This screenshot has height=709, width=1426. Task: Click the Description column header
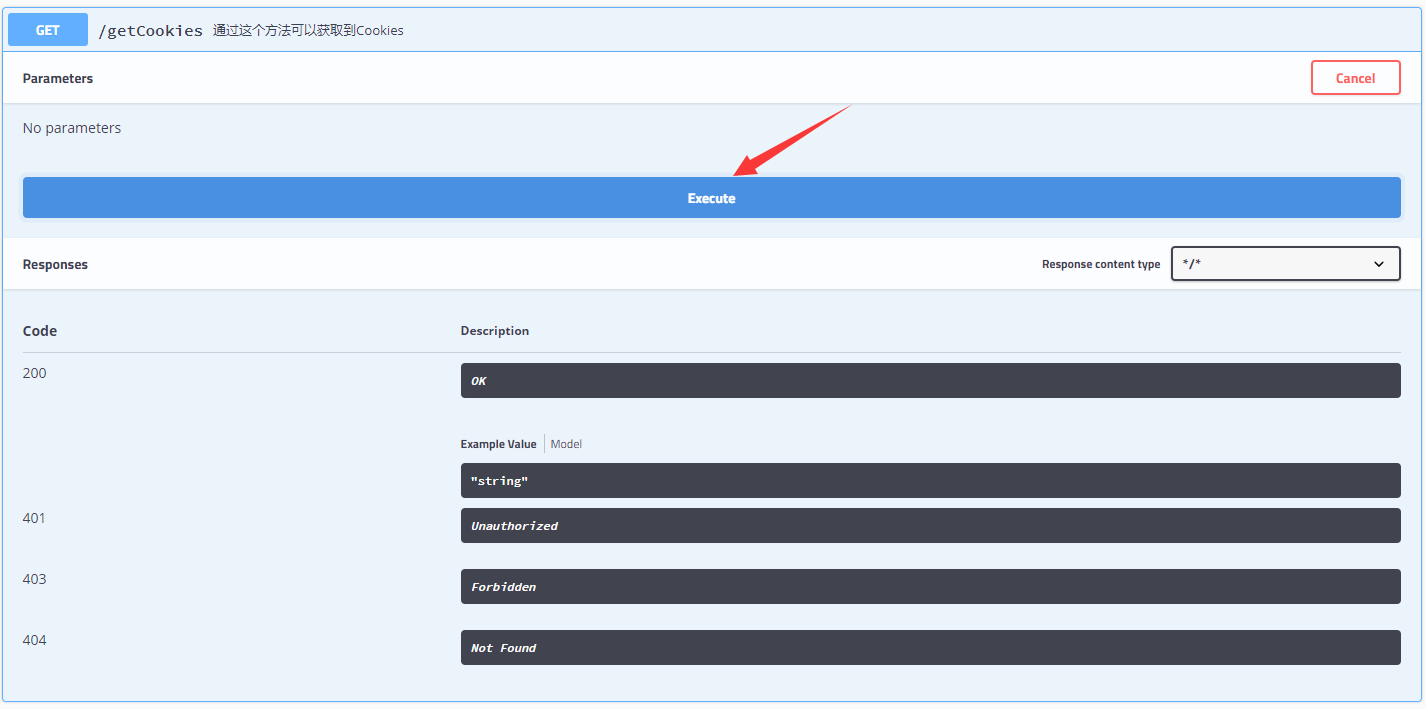click(495, 331)
